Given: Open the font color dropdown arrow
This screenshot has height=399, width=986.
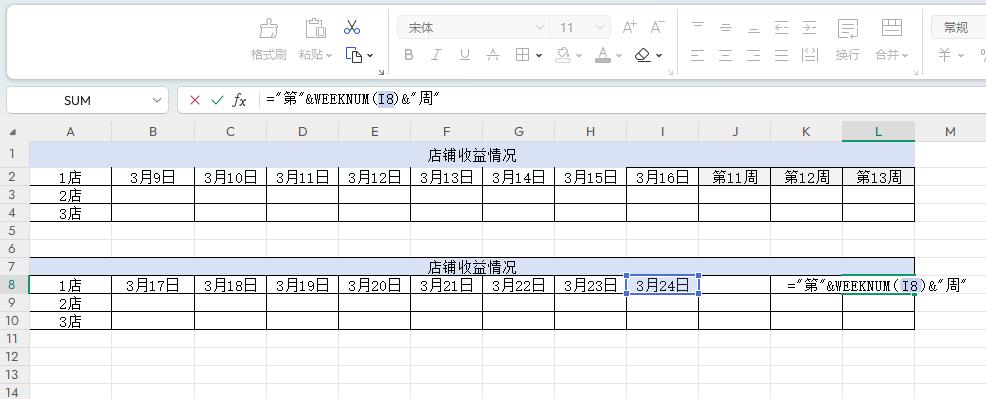Looking at the screenshot, I should coord(619,55).
